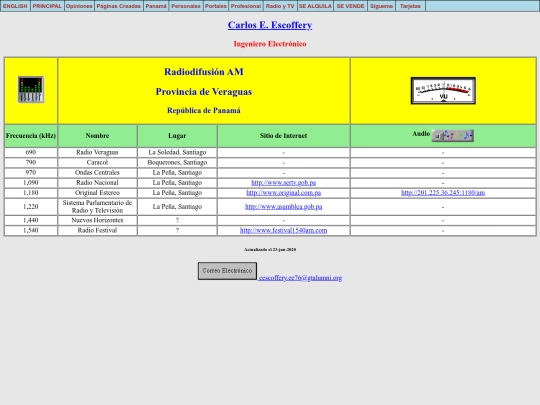Viewport: 540px width, 405px height.
Task: Click the Caracol name cell
Action: [97, 162]
